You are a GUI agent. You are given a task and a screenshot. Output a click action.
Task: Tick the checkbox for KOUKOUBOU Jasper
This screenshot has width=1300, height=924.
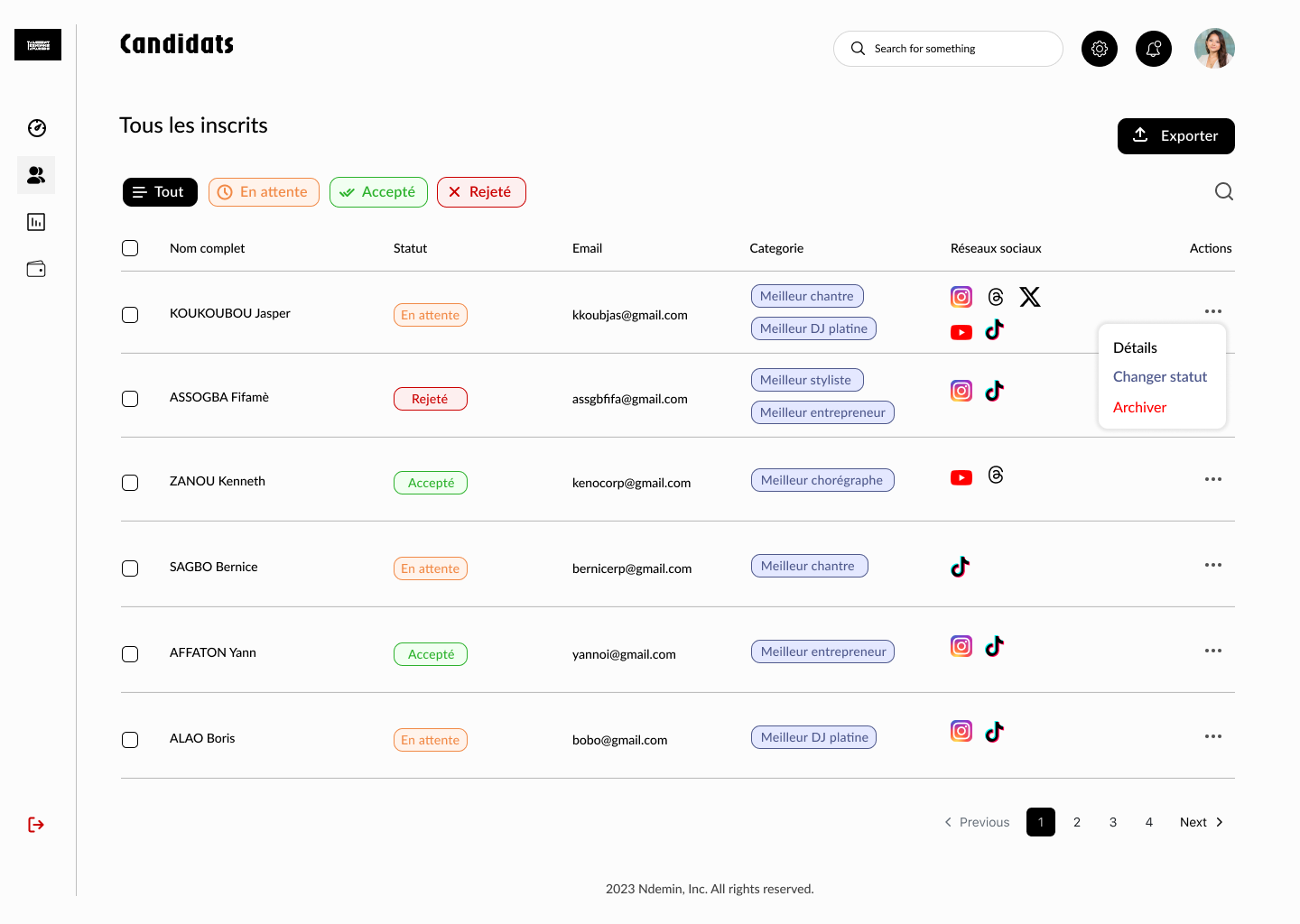[x=130, y=315]
